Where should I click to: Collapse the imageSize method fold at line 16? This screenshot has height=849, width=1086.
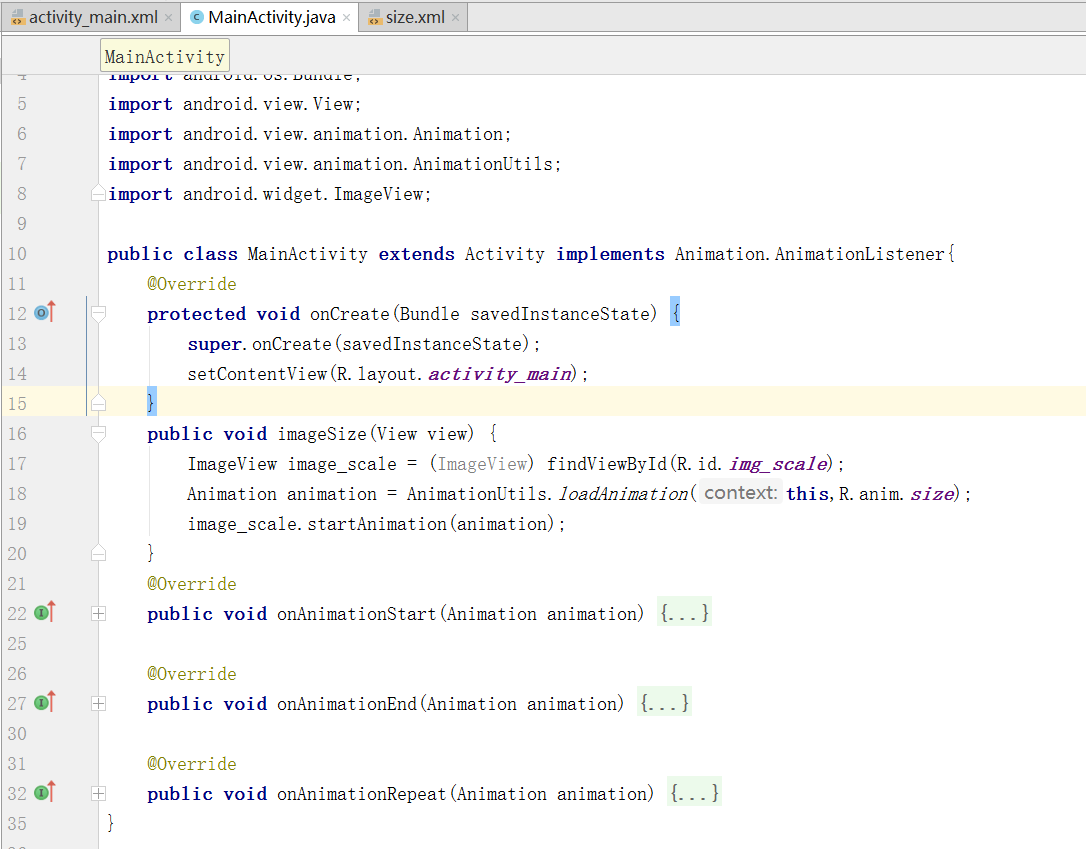coord(98,434)
